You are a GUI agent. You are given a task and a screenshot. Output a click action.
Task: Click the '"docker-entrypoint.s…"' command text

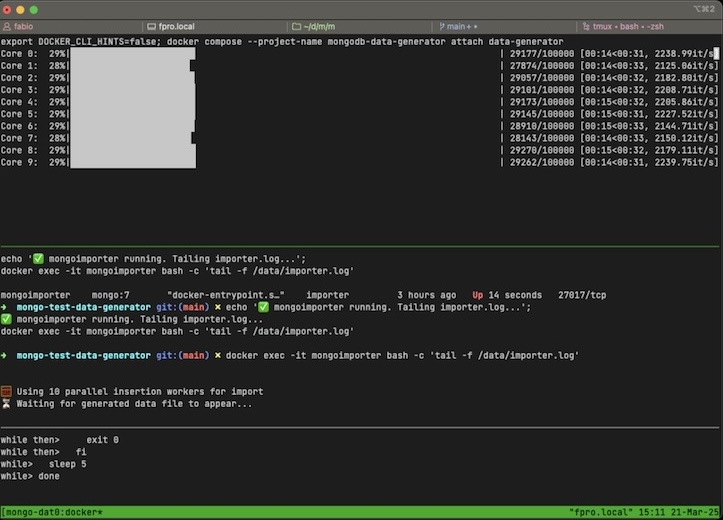[x=226, y=295]
